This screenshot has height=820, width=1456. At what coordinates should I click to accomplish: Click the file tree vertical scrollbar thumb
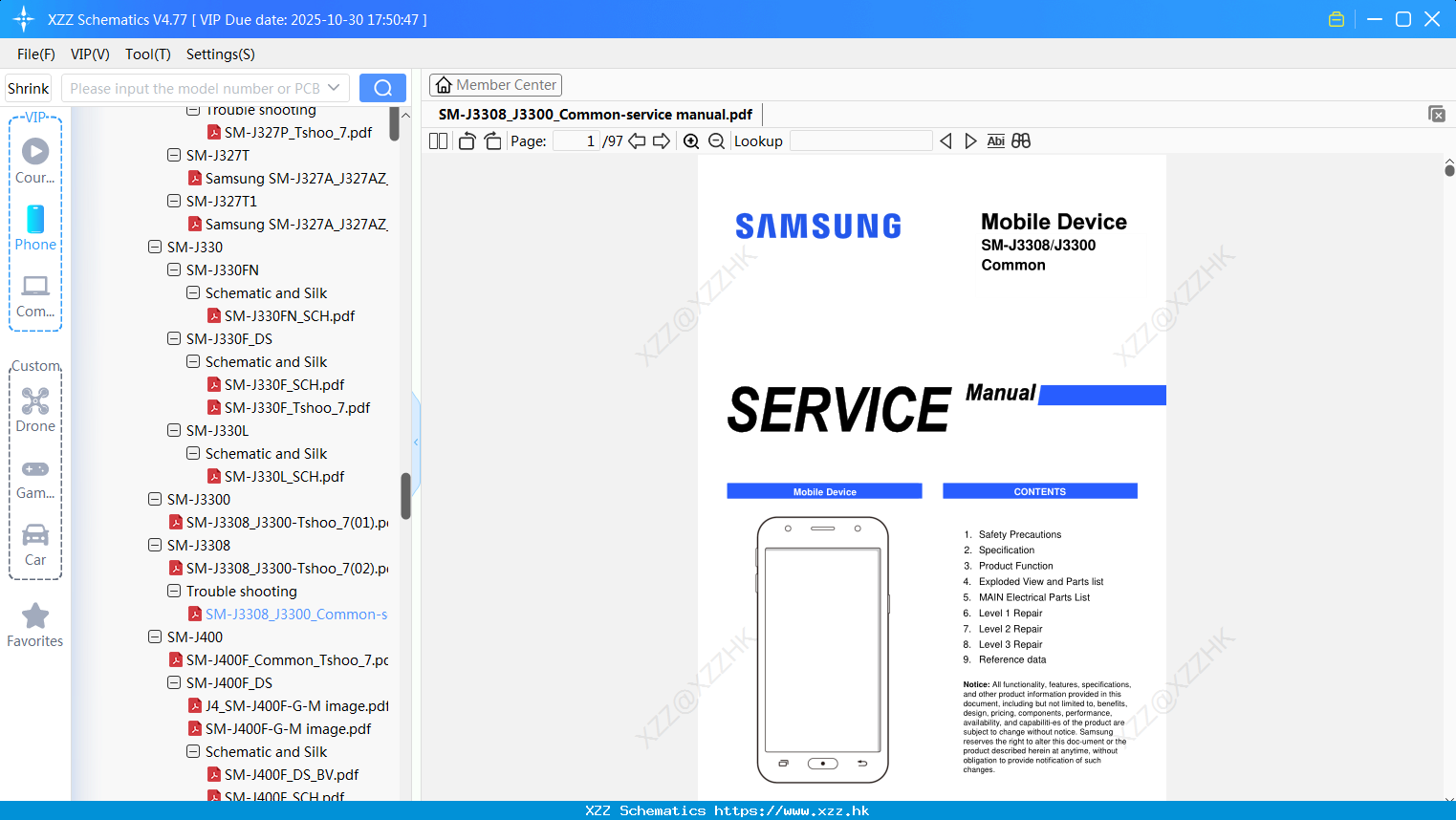405,496
